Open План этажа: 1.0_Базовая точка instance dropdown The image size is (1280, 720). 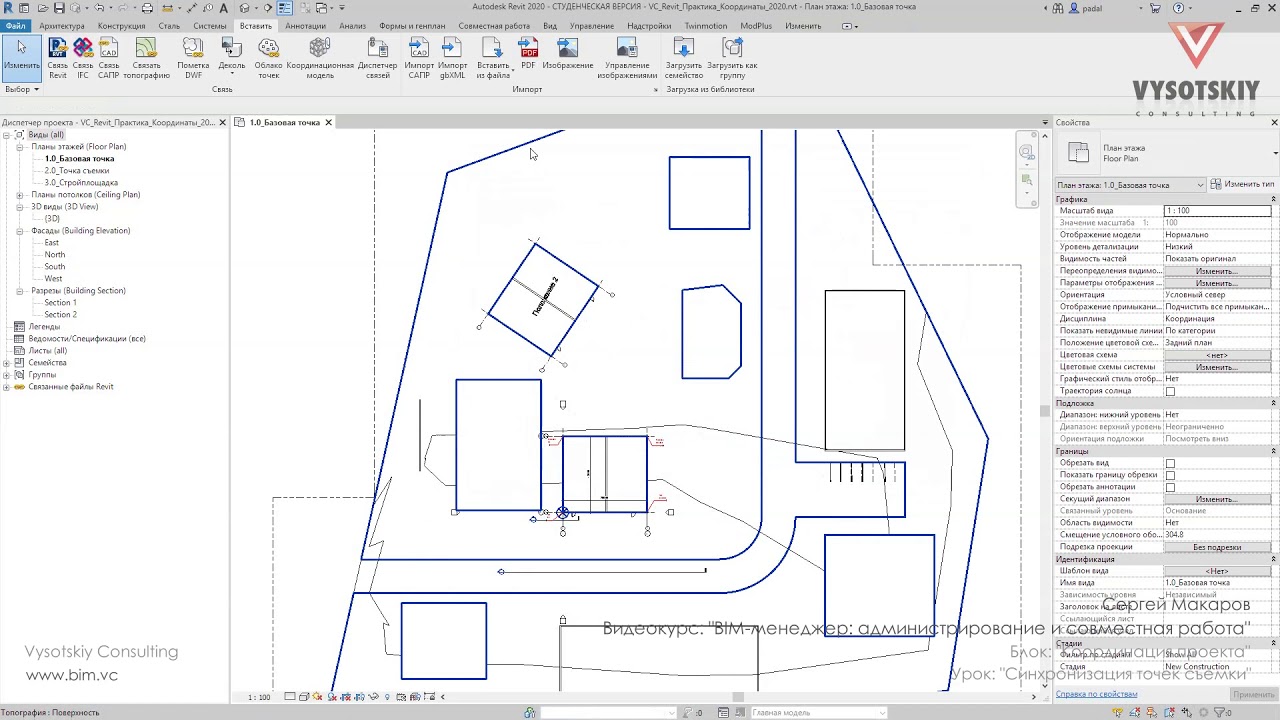click(1131, 185)
